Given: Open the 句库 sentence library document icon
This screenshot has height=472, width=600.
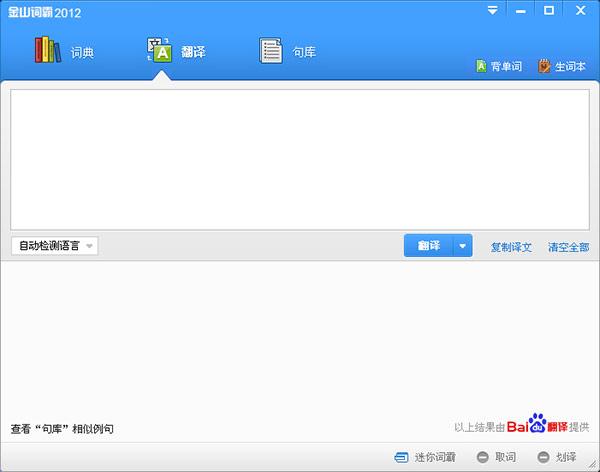Looking at the screenshot, I should (x=270, y=50).
